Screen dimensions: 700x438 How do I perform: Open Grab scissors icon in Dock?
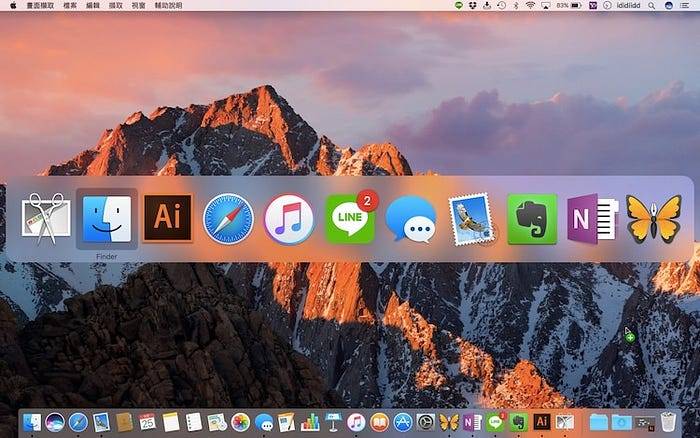tap(565, 422)
